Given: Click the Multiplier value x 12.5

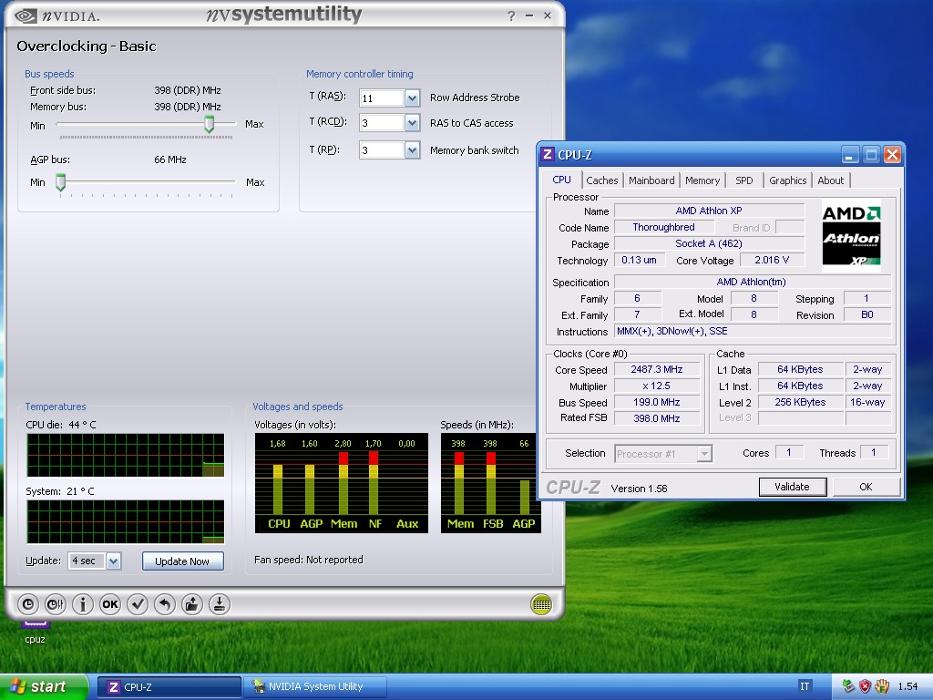Looking at the screenshot, I should 656,386.
